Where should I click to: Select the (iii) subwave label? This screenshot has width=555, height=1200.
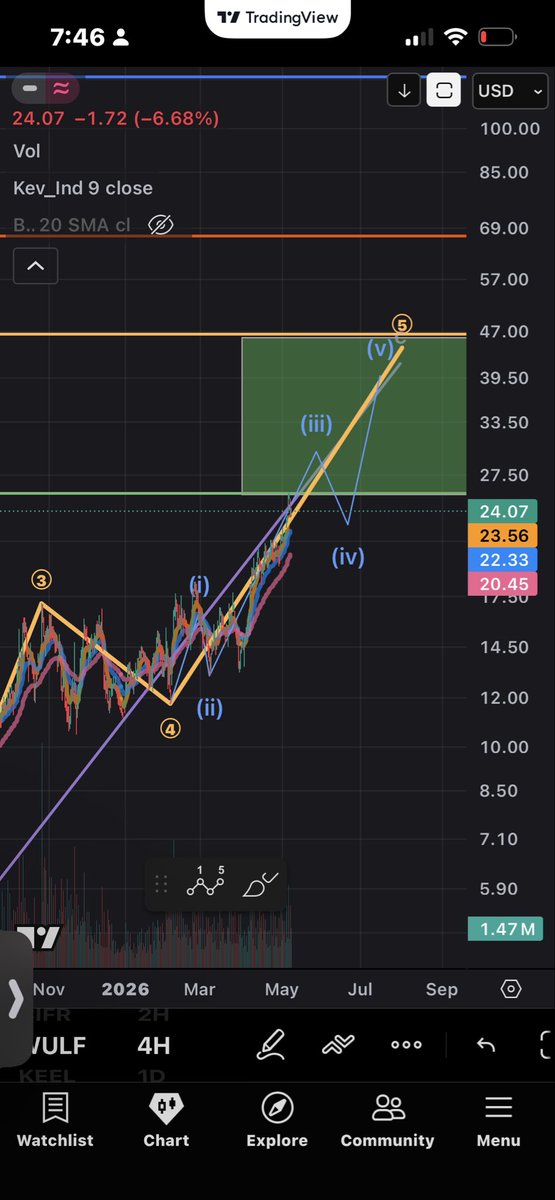pyautogui.click(x=316, y=424)
